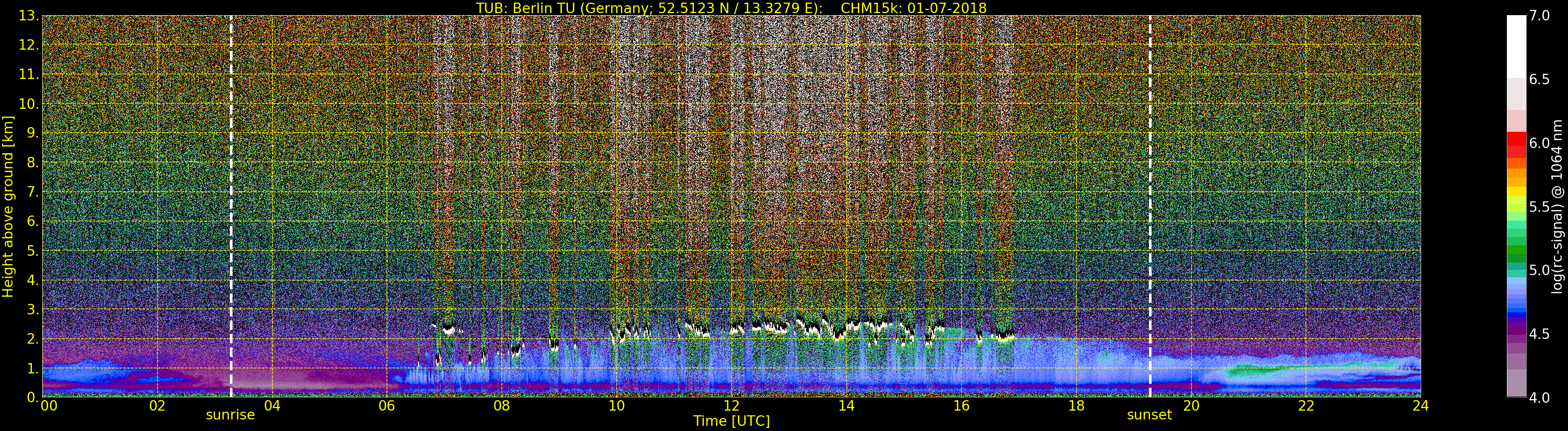1568x431 pixels.
Task: Click the "6." tick label on the height axis
Action: pos(33,221)
